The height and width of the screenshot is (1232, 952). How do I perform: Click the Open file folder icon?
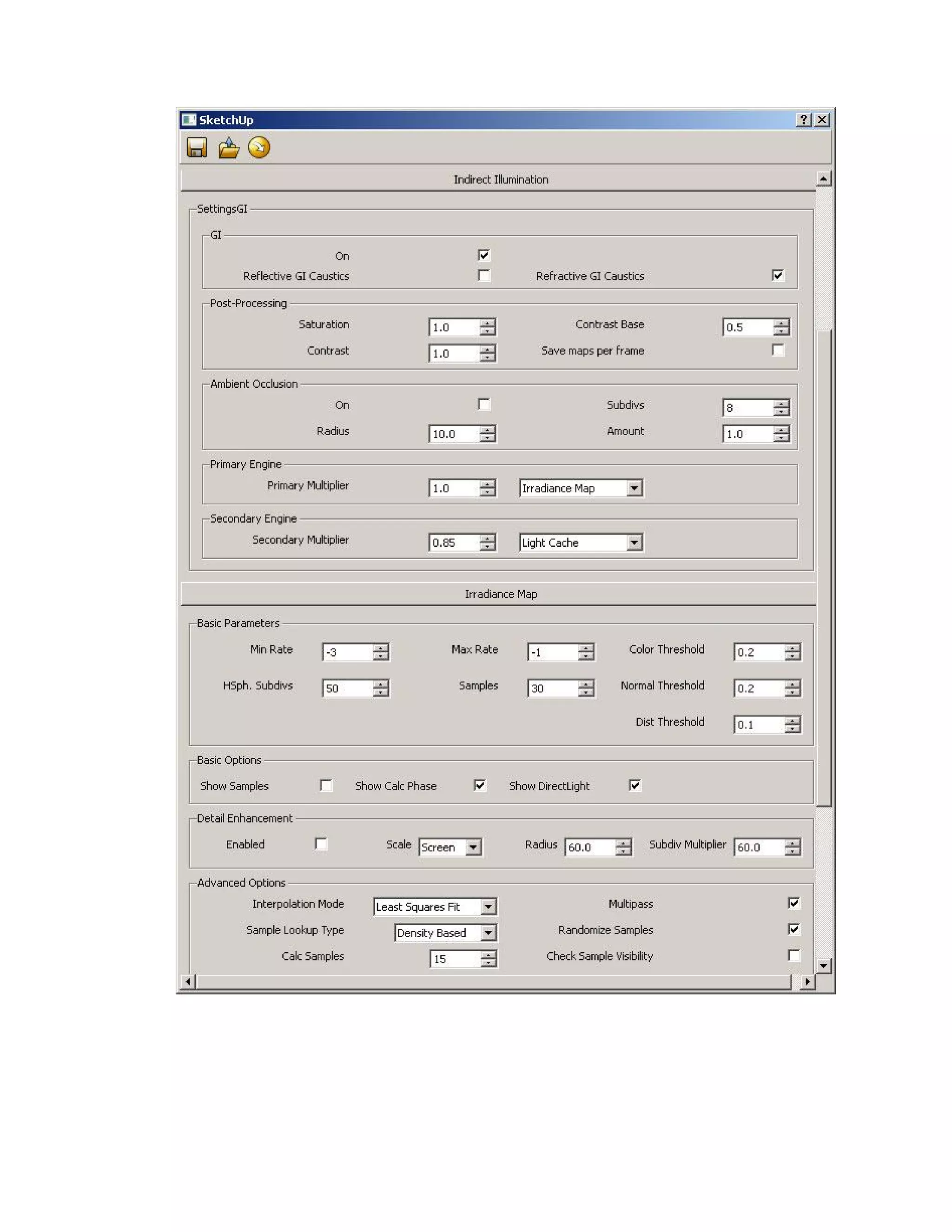[x=228, y=148]
